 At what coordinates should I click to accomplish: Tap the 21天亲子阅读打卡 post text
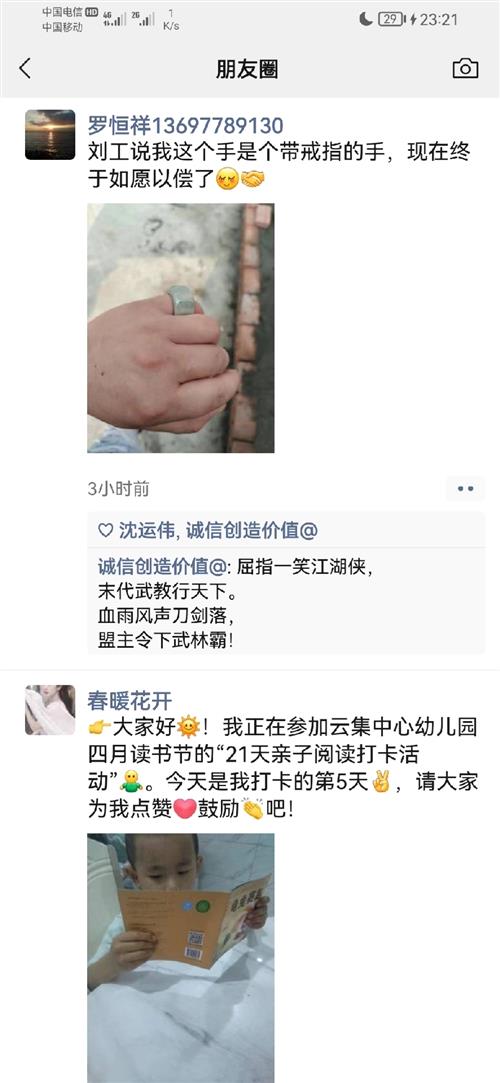tap(282, 767)
